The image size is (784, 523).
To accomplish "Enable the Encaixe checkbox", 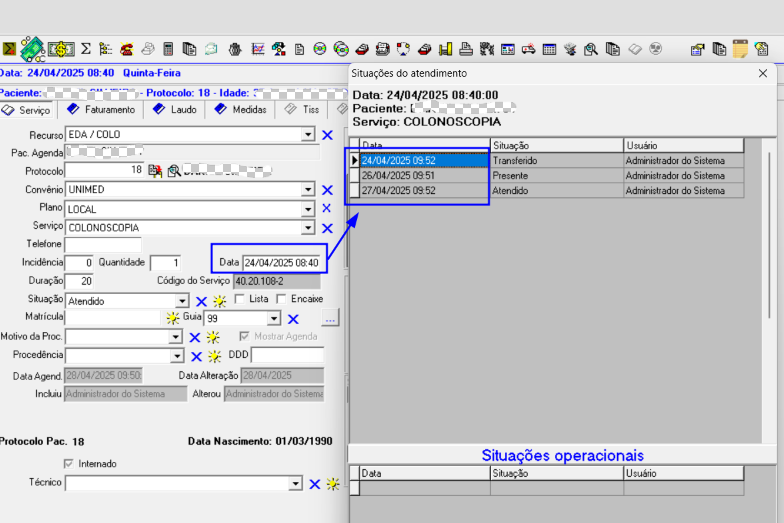I will click(281, 299).
